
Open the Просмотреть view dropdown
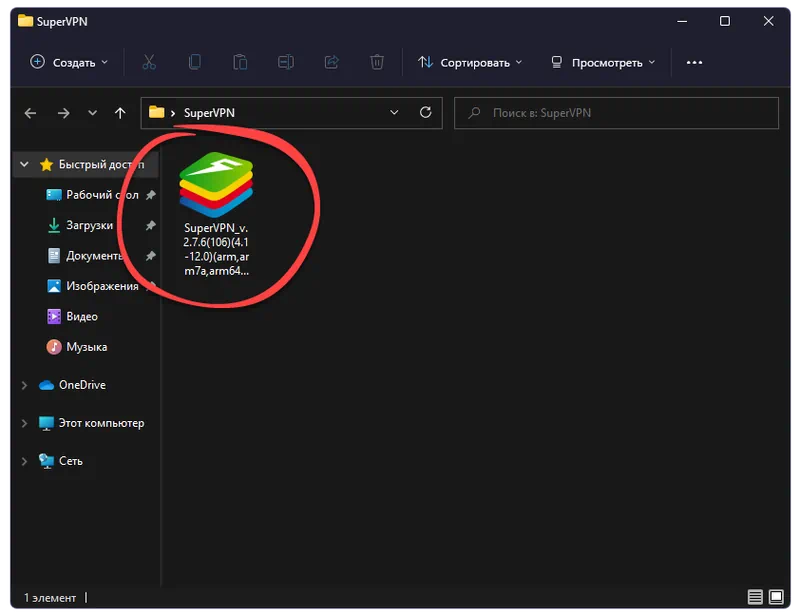point(604,62)
